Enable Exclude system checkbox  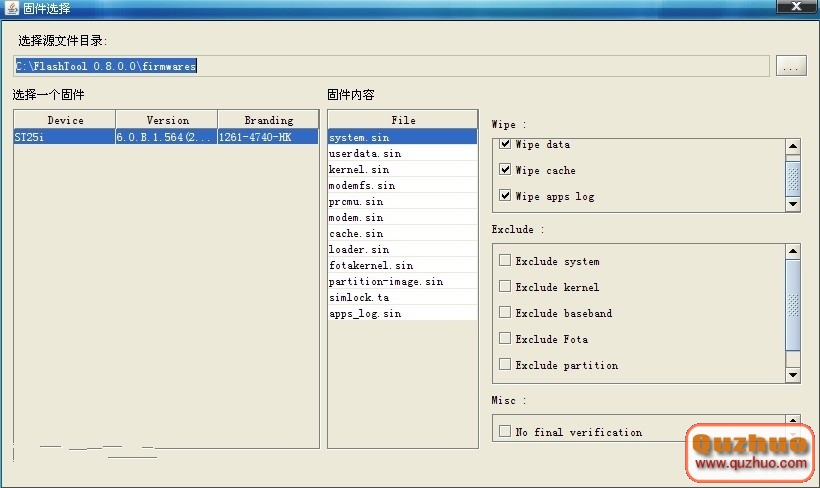click(x=505, y=261)
